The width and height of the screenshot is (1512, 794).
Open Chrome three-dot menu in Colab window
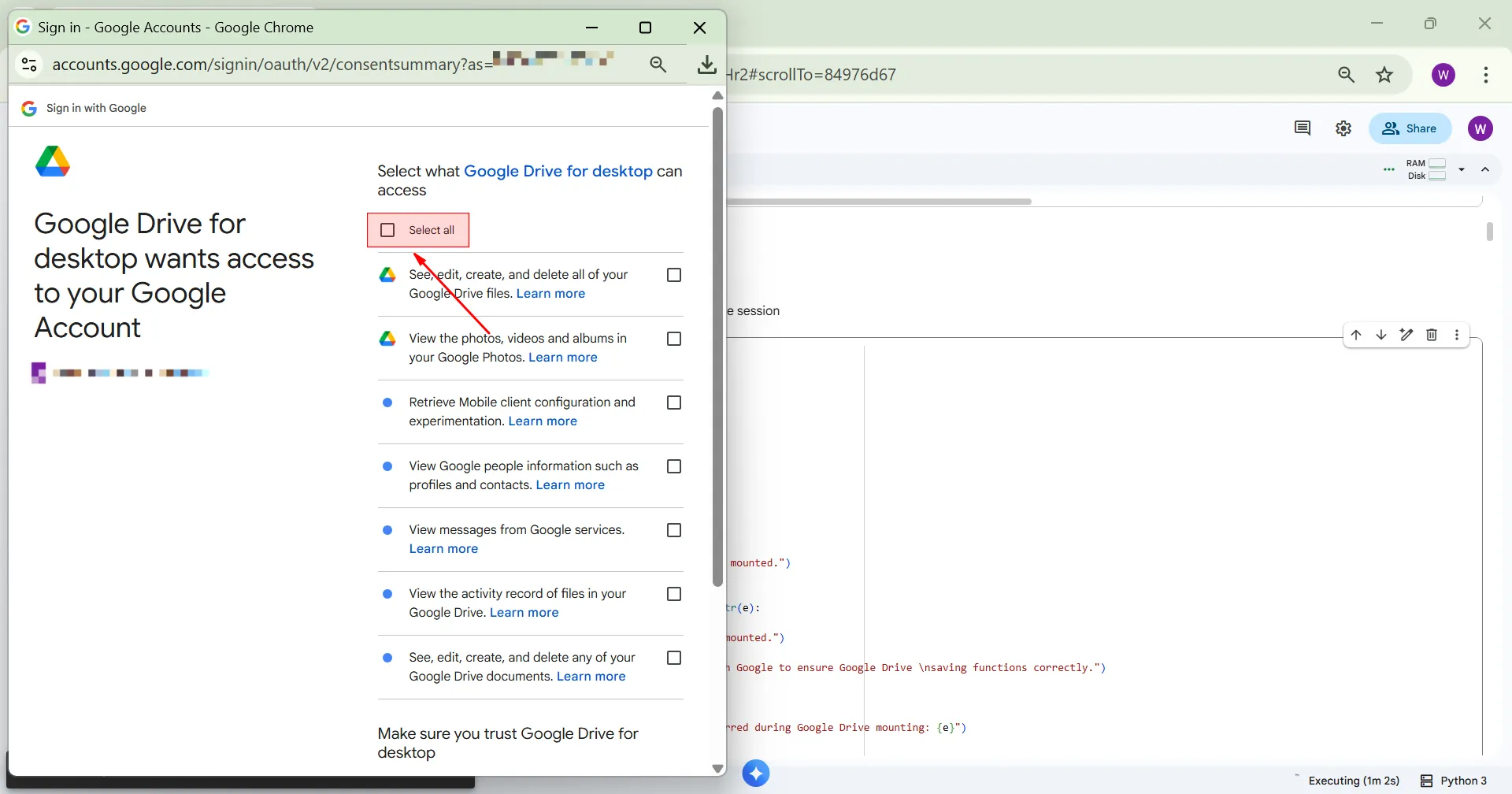1486,75
